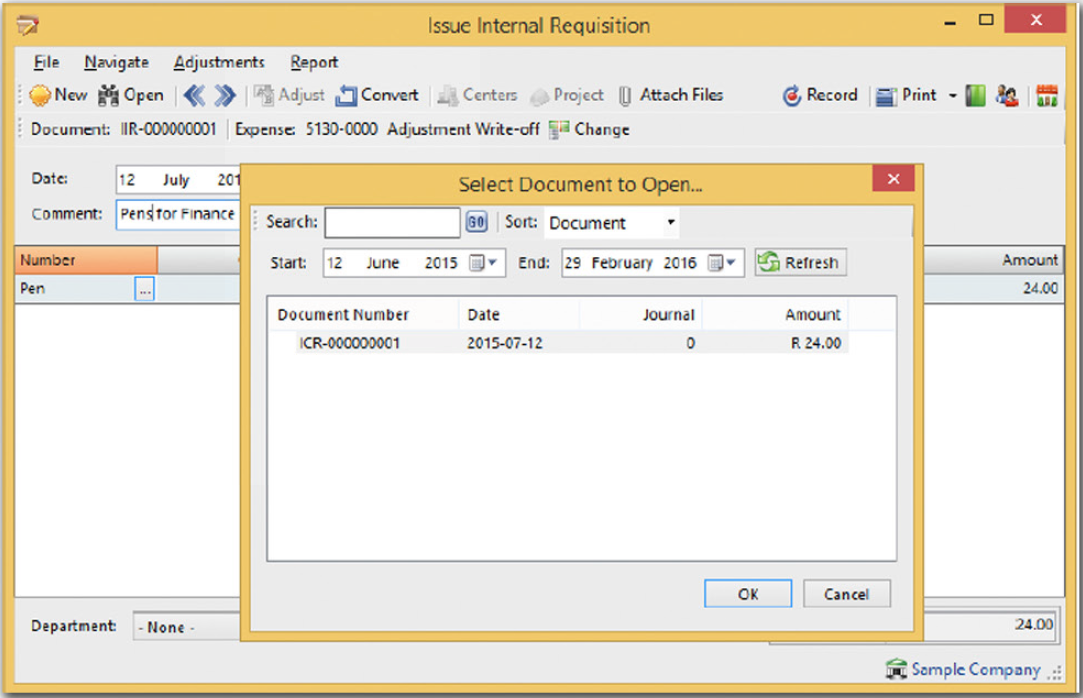1083x698 pixels.
Task: Click the Refresh button in dialog
Action: pyautogui.click(x=800, y=263)
